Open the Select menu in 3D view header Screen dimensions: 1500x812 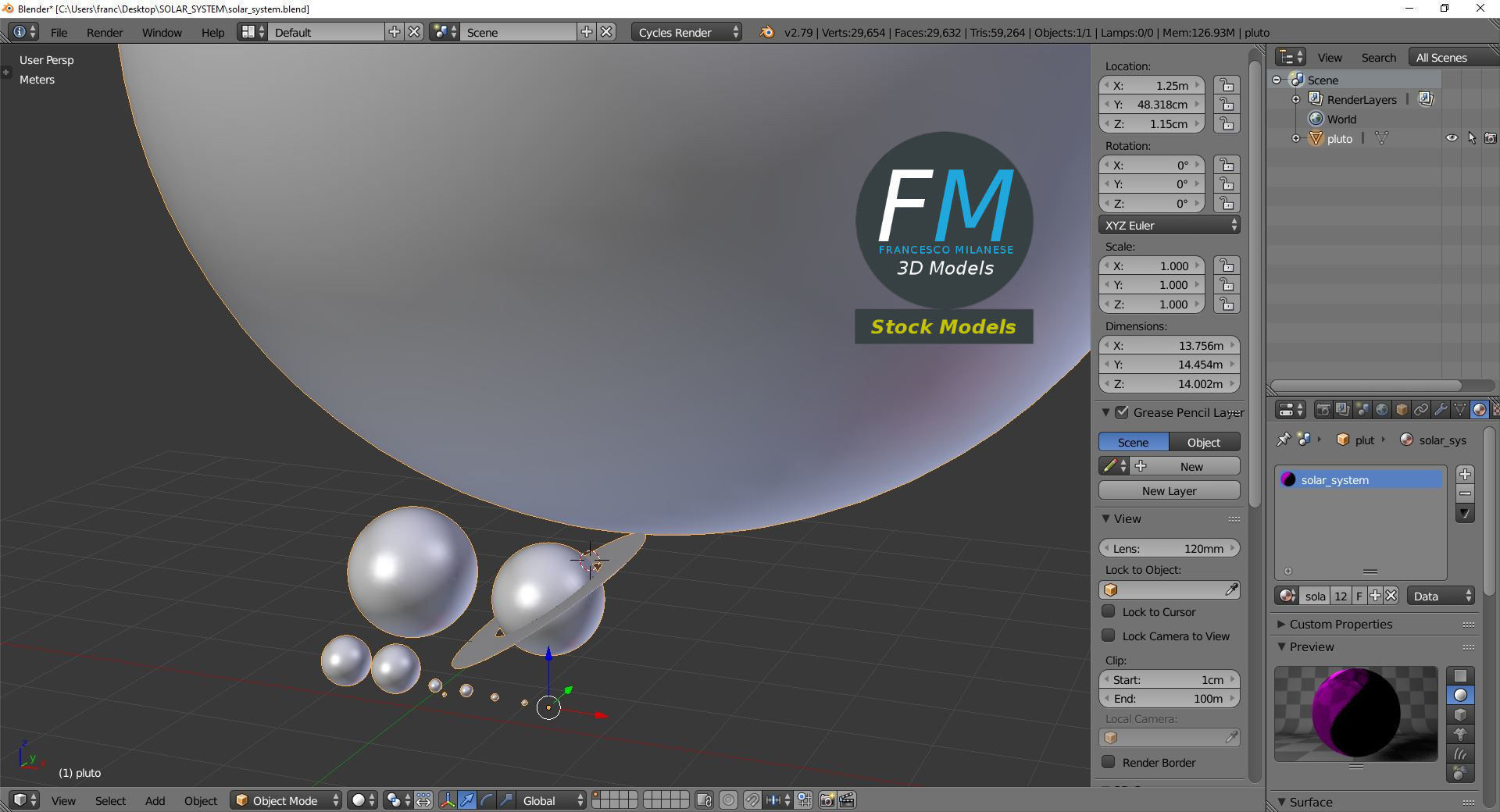(110, 800)
